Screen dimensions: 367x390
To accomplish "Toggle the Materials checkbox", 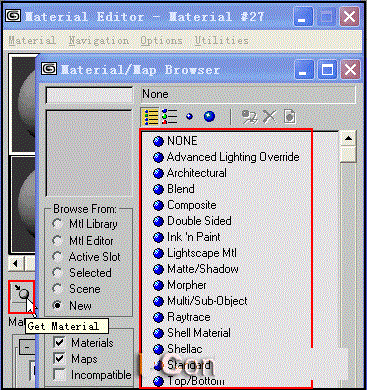I will click(59, 342).
